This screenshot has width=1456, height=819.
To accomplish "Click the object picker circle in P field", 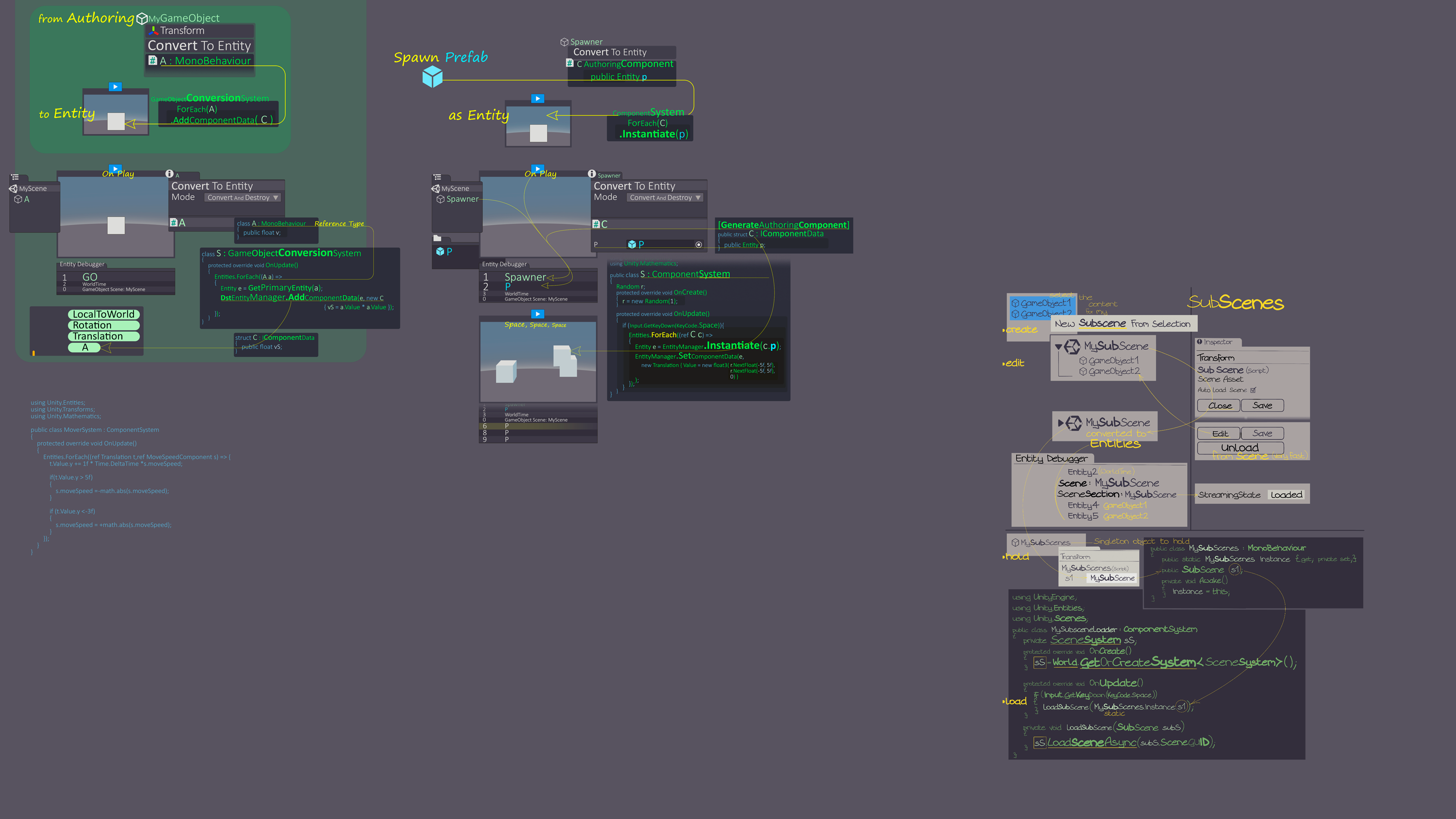I will pyautogui.click(x=698, y=245).
